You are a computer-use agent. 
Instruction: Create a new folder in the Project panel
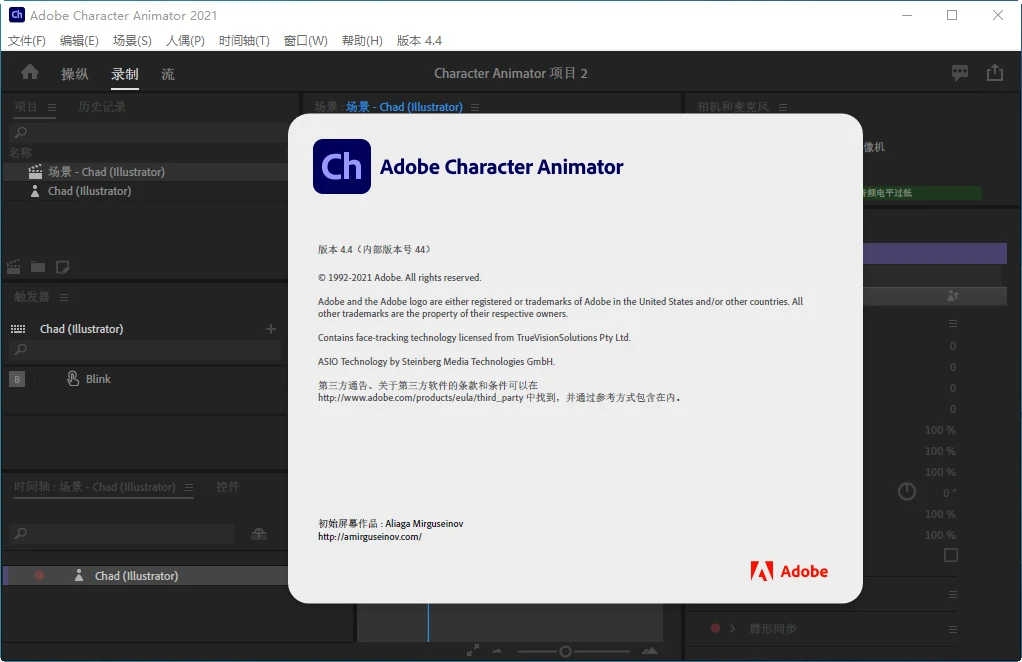[x=38, y=267]
